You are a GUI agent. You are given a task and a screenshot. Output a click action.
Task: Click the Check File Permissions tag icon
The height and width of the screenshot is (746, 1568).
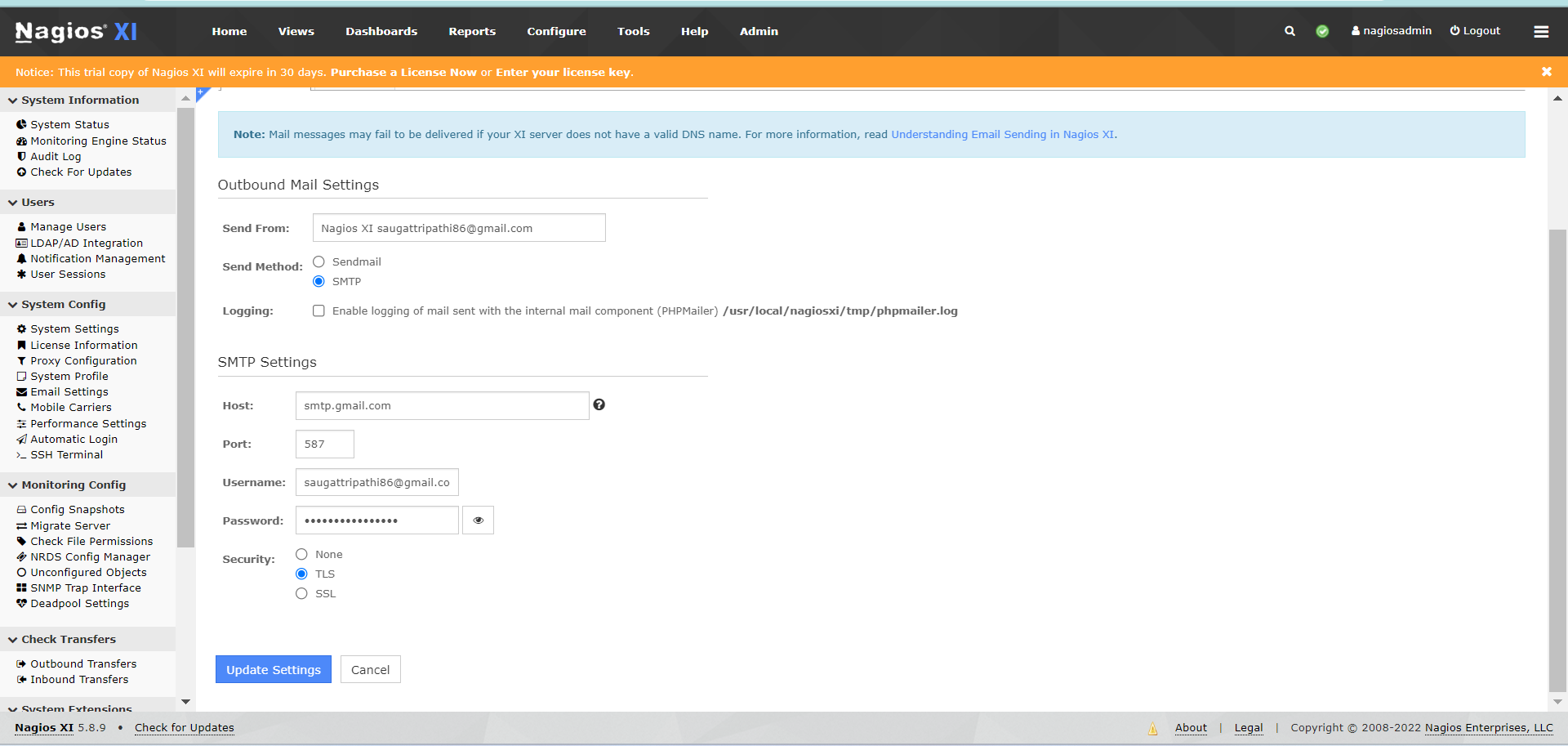tap(21, 541)
